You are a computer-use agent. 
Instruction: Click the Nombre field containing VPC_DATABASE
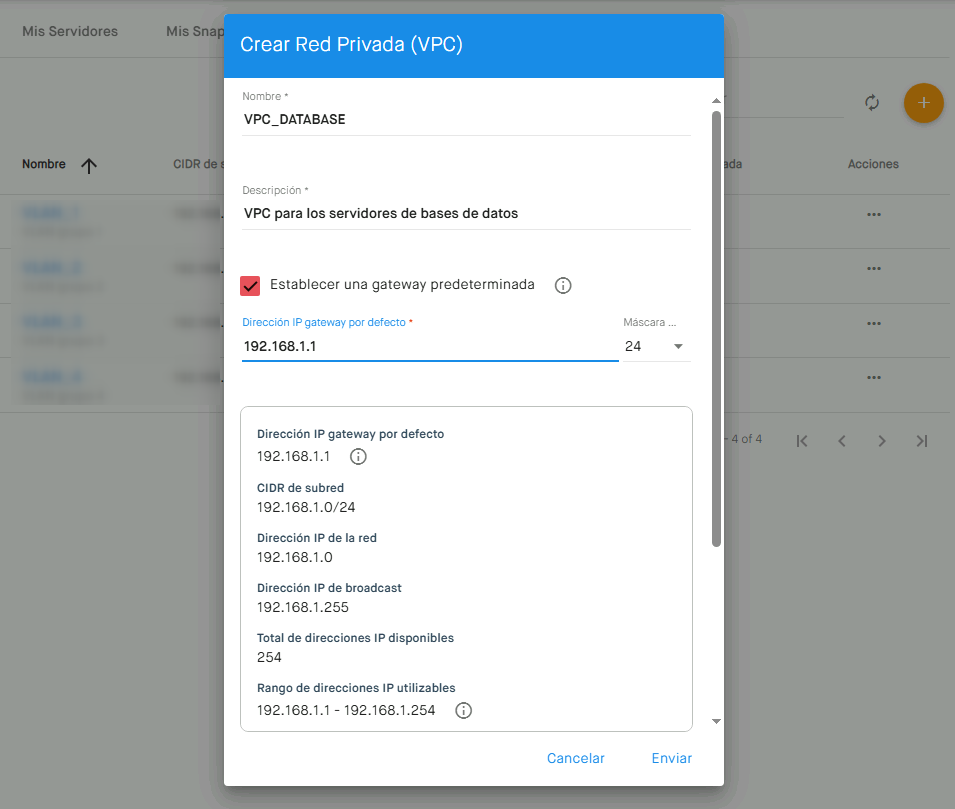466,119
